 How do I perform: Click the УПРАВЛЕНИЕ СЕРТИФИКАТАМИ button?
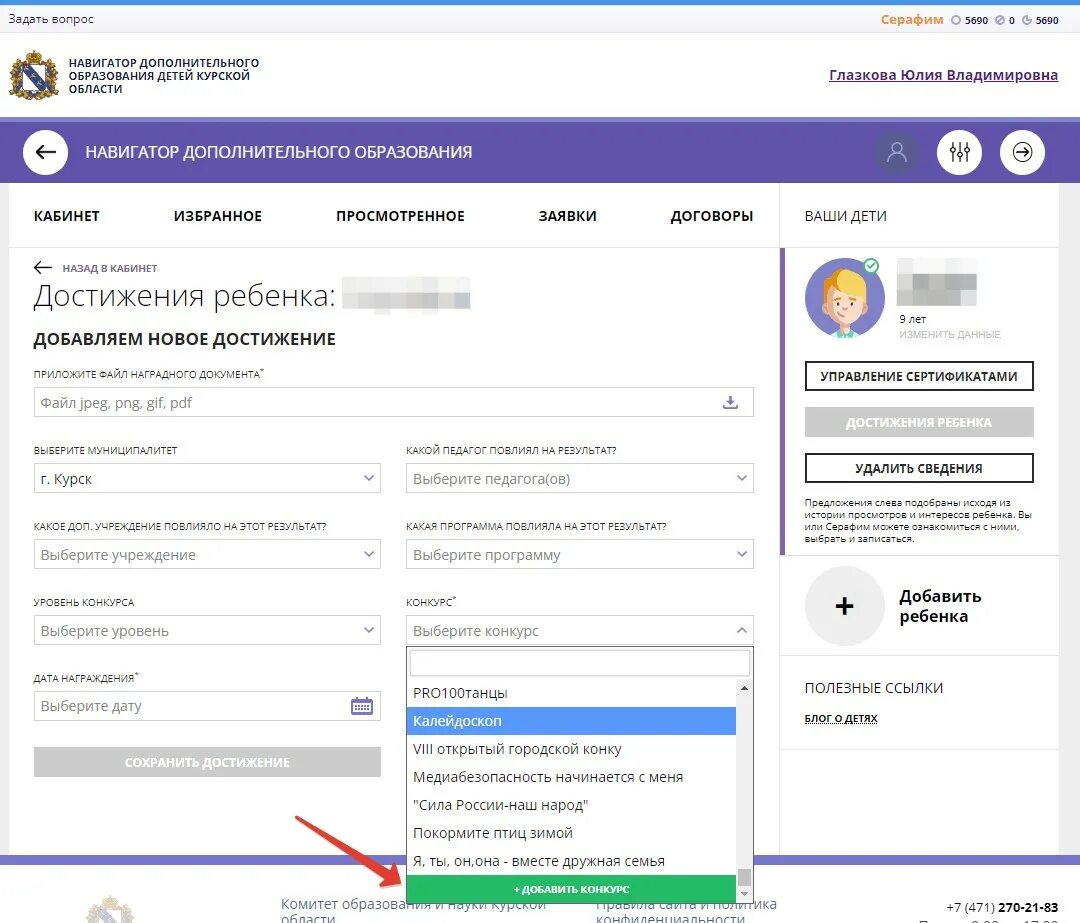(918, 376)
